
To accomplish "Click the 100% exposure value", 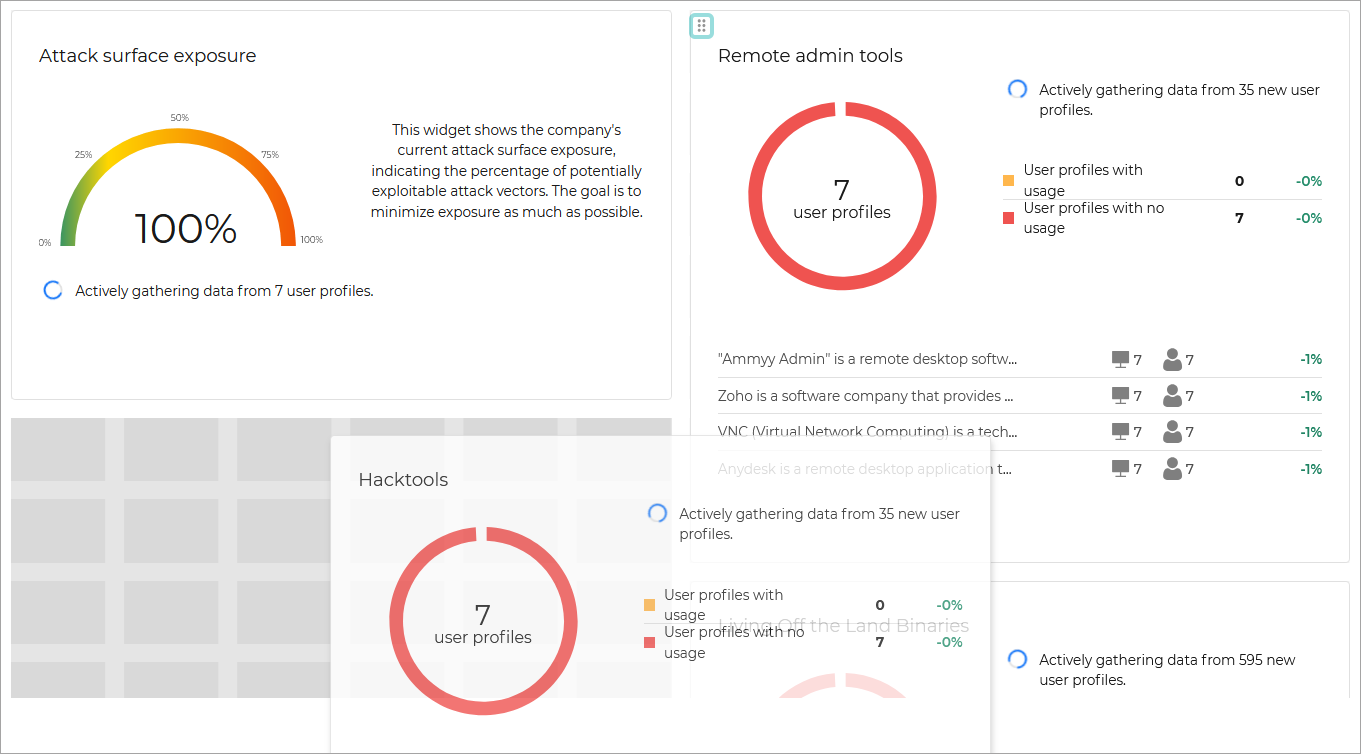I will pyautogui.click(x=186, y=229).
